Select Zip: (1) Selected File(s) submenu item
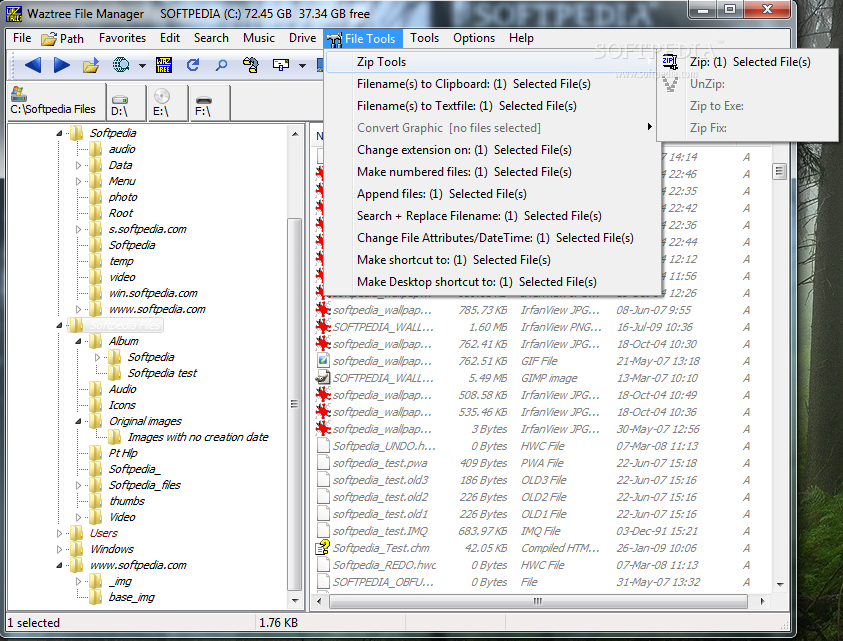Screen dimensions: 843x641 pyautogui.click(x=747, y=62)
